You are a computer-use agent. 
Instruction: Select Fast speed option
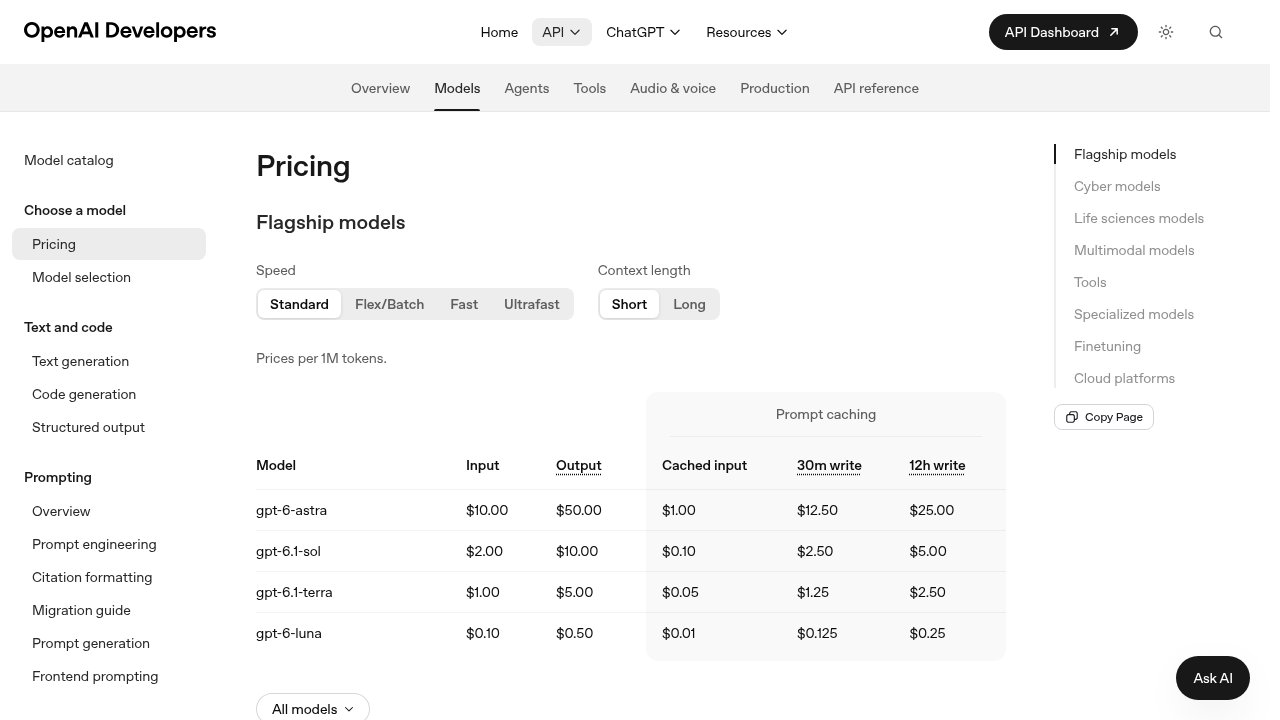coord(464,304)
